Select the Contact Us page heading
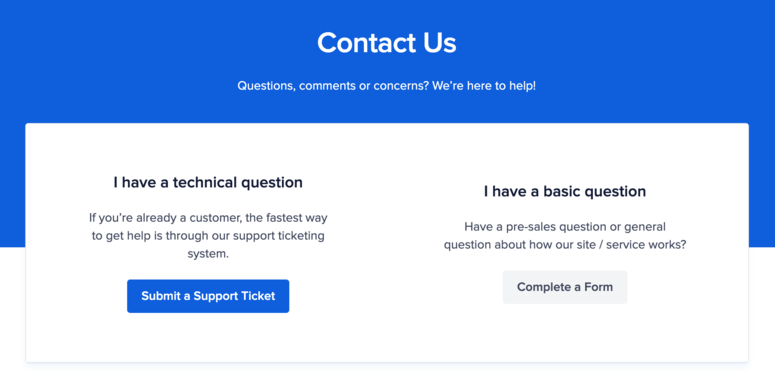The image size is (775, 383). tap(387, 43)
